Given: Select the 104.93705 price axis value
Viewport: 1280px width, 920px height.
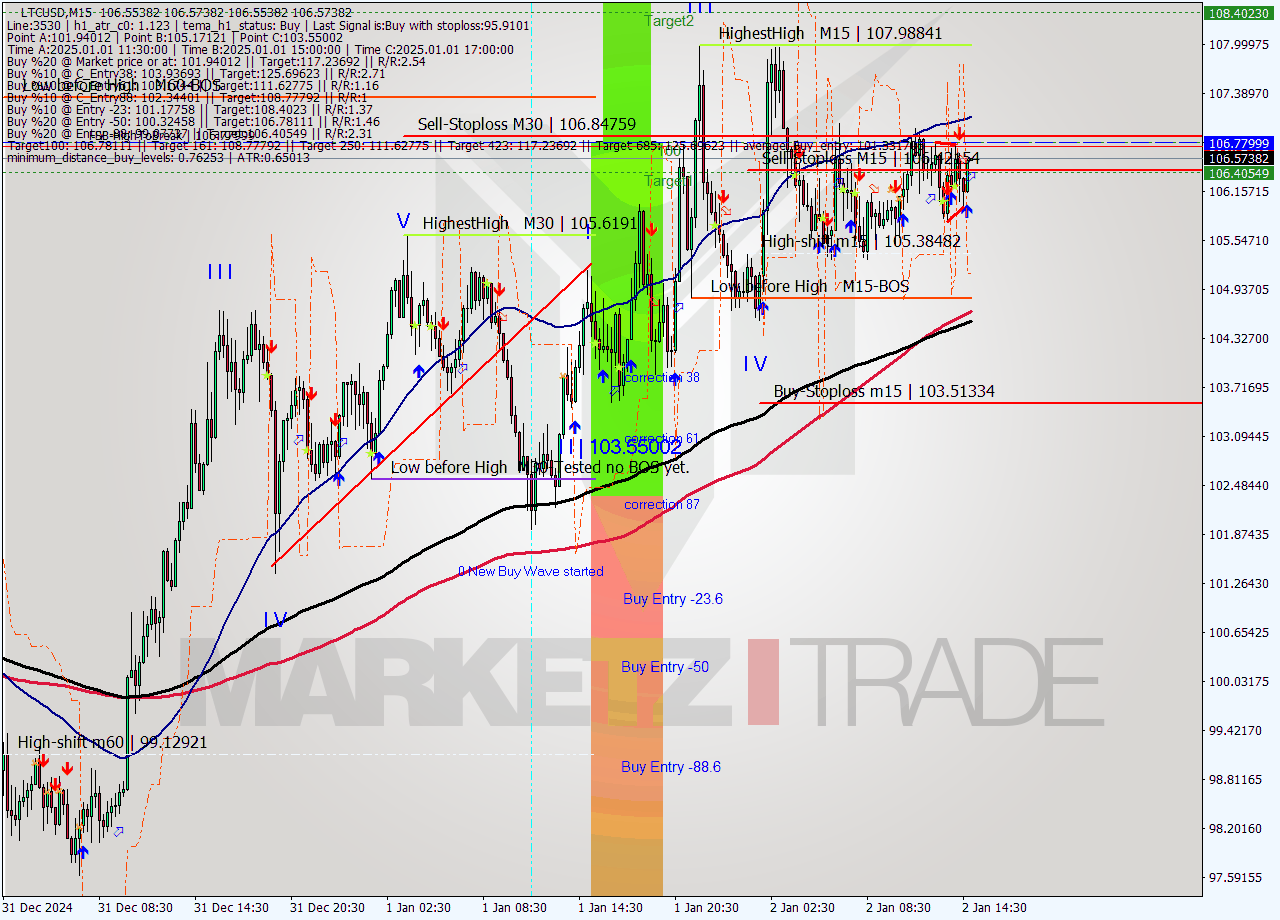Looking at the screenshot, I should [1238, 289].
